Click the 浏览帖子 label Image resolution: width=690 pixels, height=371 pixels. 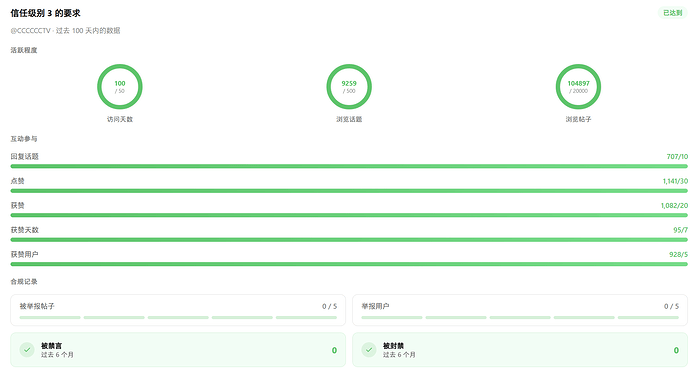[x=578, y=119]
